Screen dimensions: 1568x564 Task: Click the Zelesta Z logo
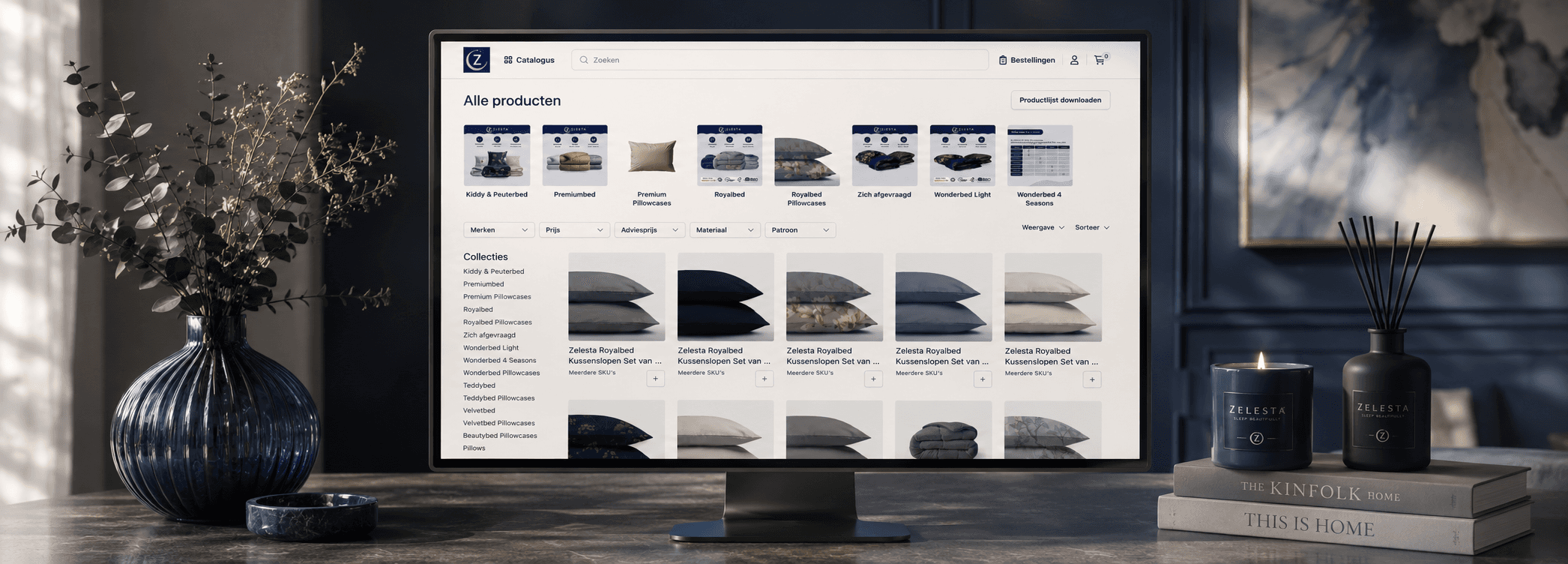477,60
